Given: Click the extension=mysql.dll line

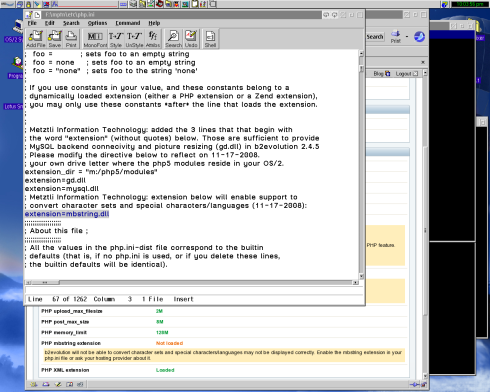Looking at the screenshot, I should 62,189.
